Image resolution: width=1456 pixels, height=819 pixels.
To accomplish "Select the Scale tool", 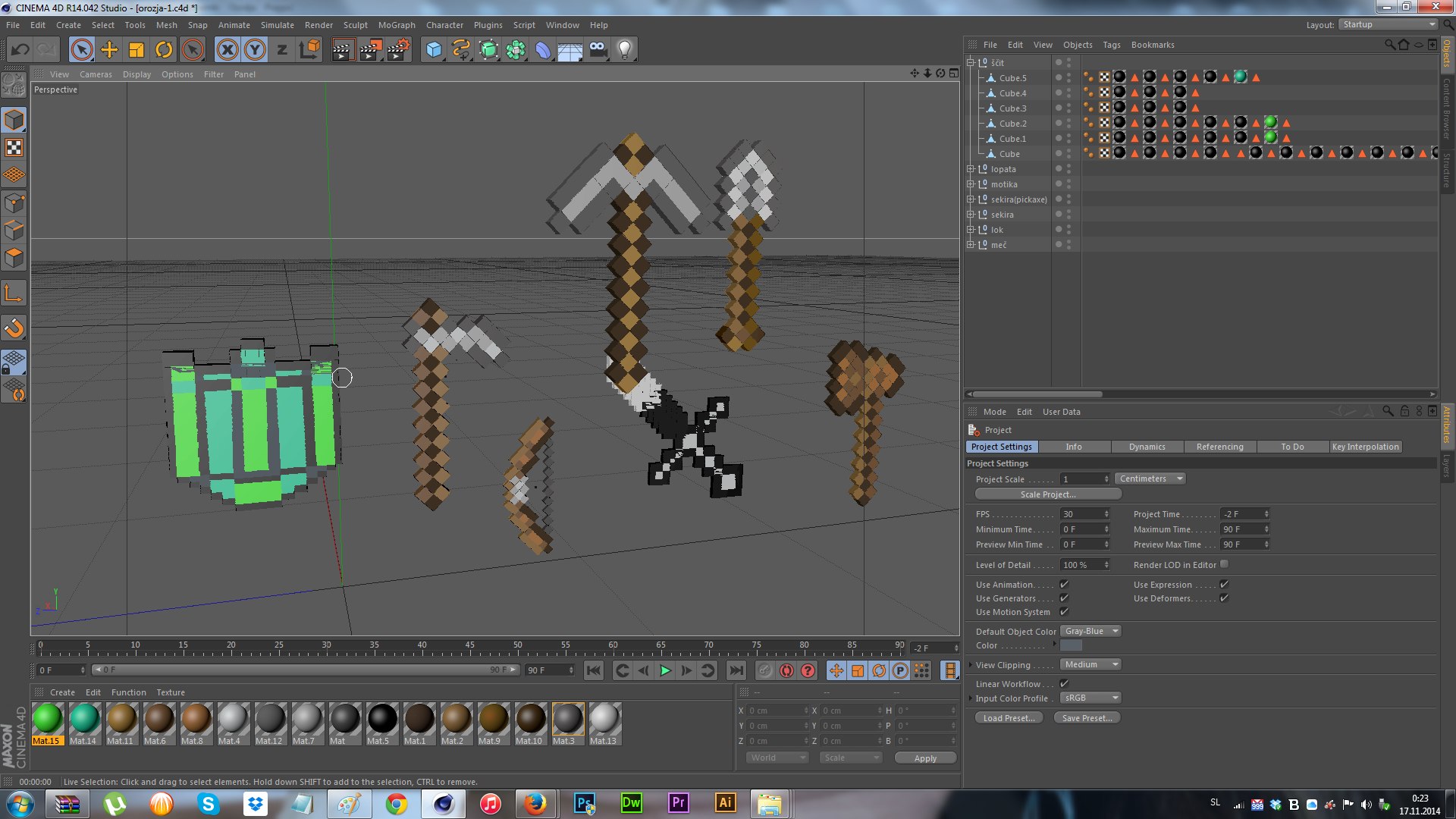I will (136, 50).
